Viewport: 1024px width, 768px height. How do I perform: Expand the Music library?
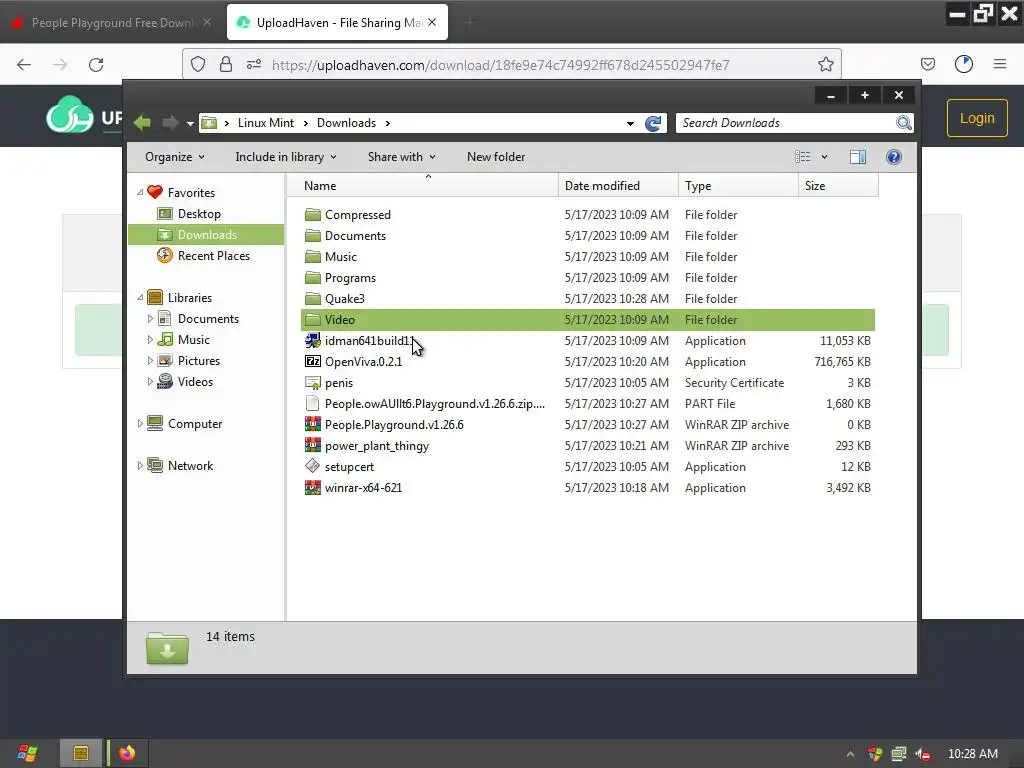tap(150, 340)
